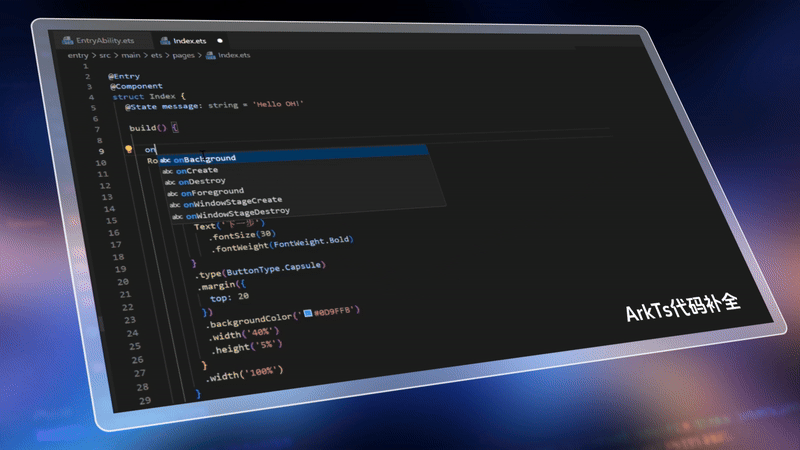Open the 'pages' breadcrumb segment
The width and height of the screenshot is (800, 450).
pos(183,55)
